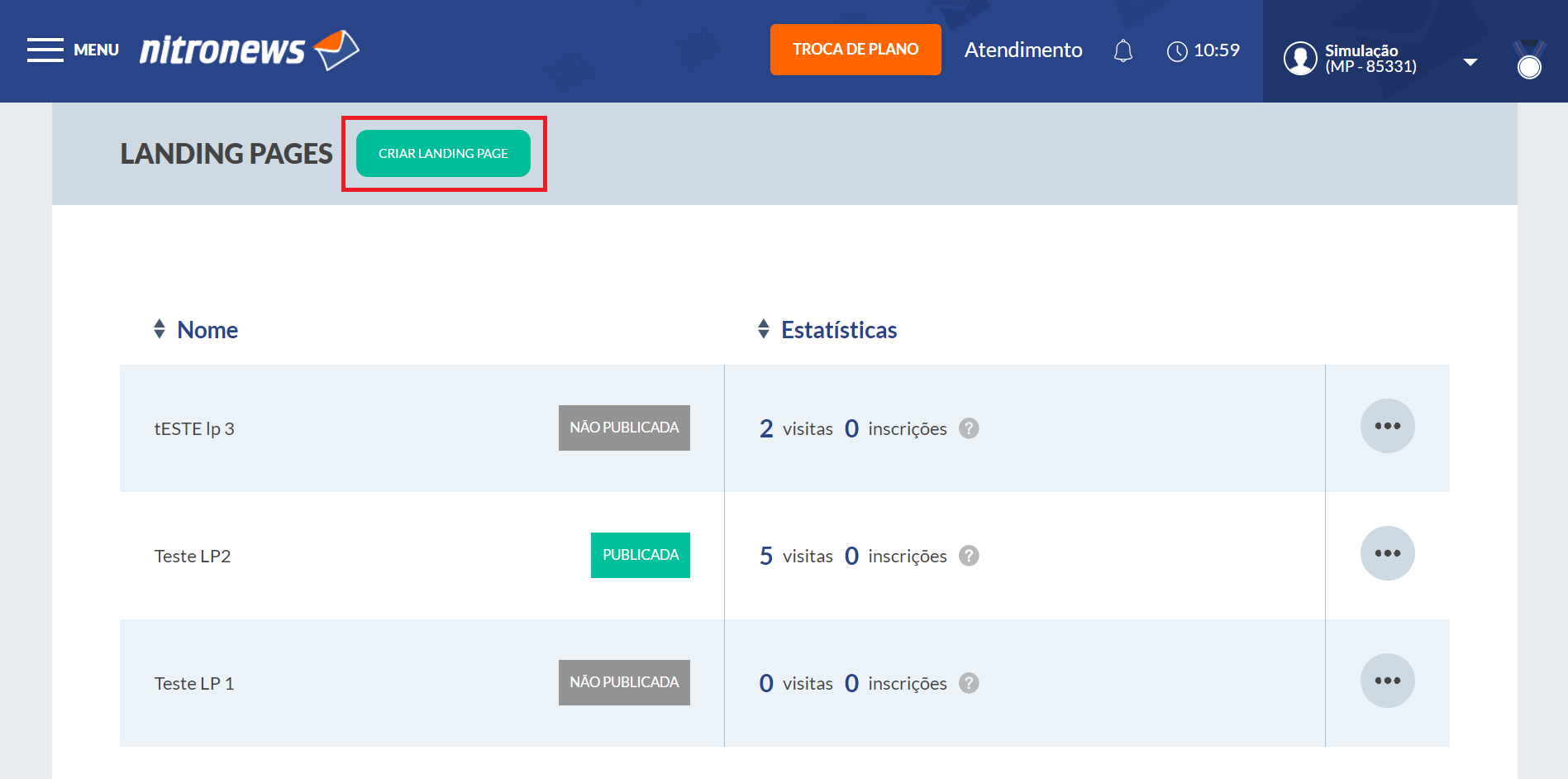Click help icon in tESTE lp 3 row
The height and width of the screenshot is (779, 1568).
coord(969,428)
